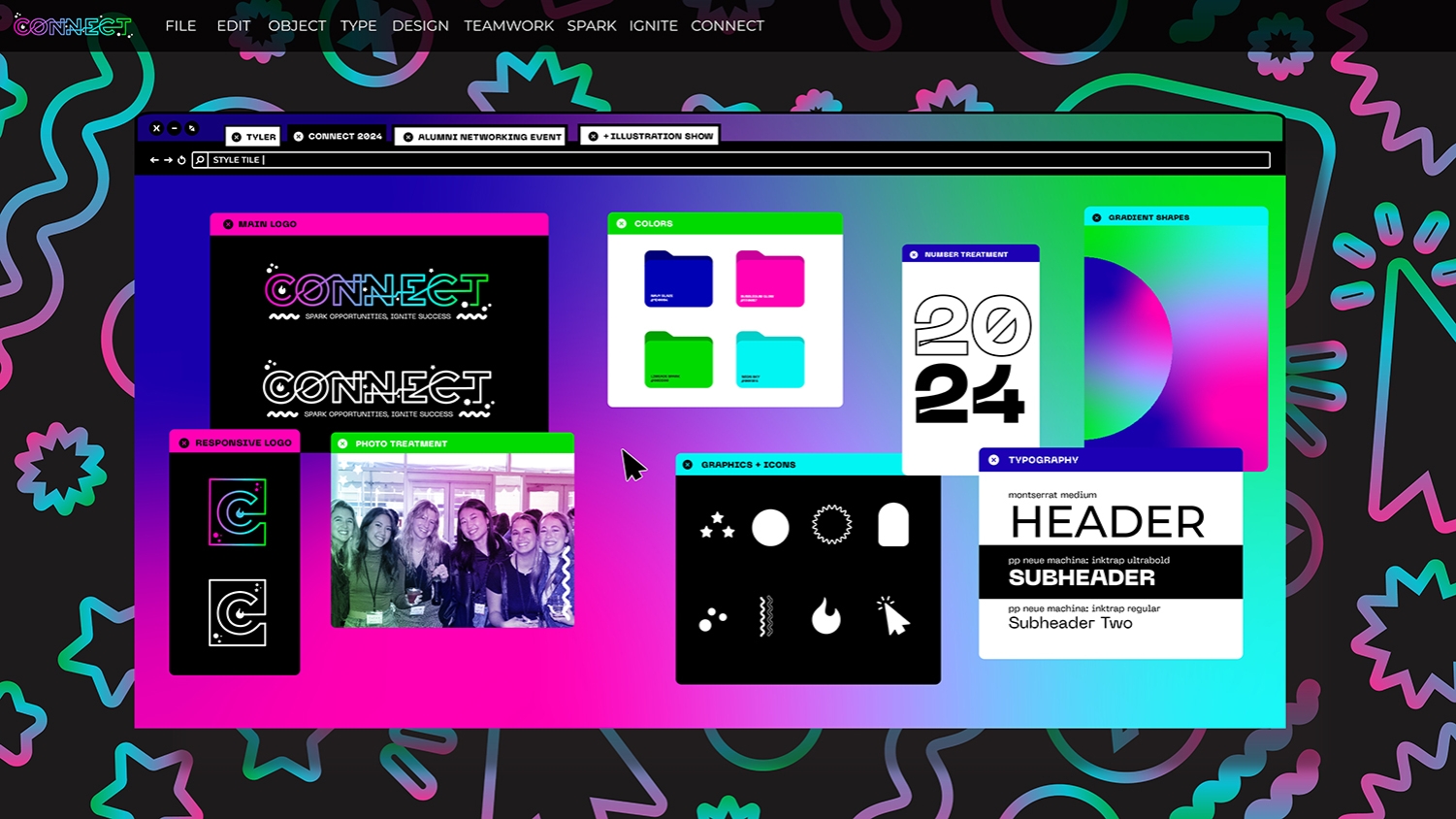Switch to the Alumni Networking Event tab
This screenshot has height=819, width=1456.
tap(481, 137)
